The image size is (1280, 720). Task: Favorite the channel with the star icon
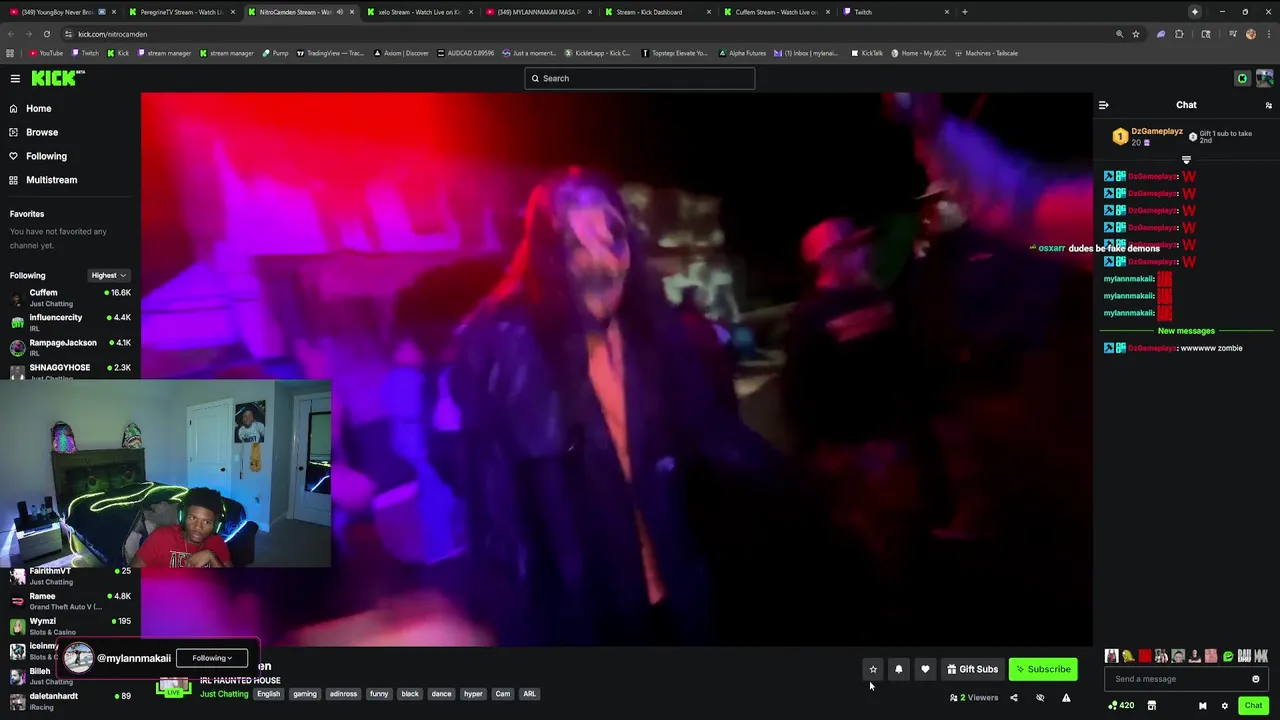(x=873, y=669)
